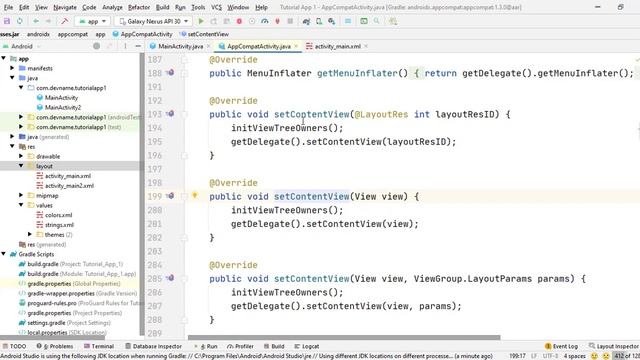
Task: Open the VCS menu
Action: (x=216, y=7)
